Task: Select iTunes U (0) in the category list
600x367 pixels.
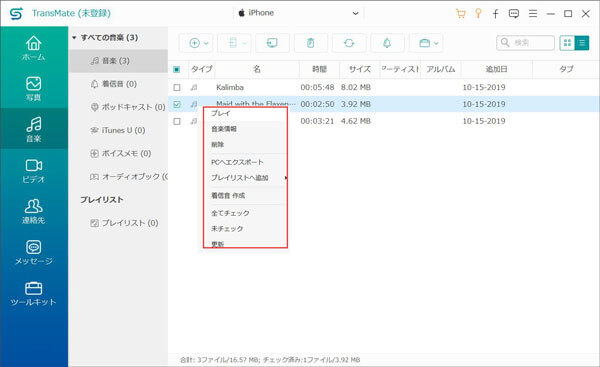Action: [x=118, y=130]
